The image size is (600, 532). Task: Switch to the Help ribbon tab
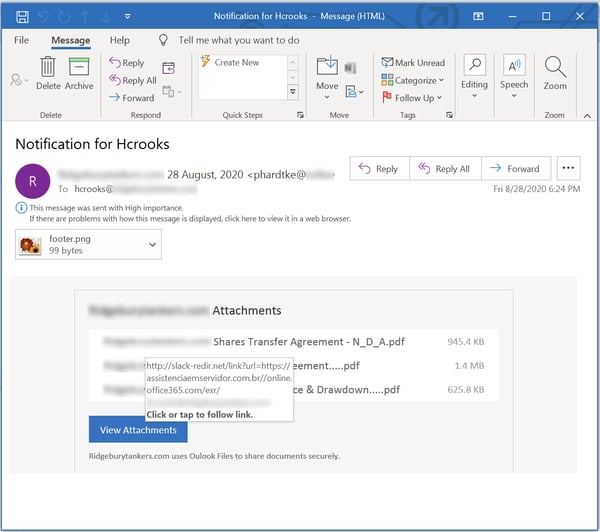119,40
